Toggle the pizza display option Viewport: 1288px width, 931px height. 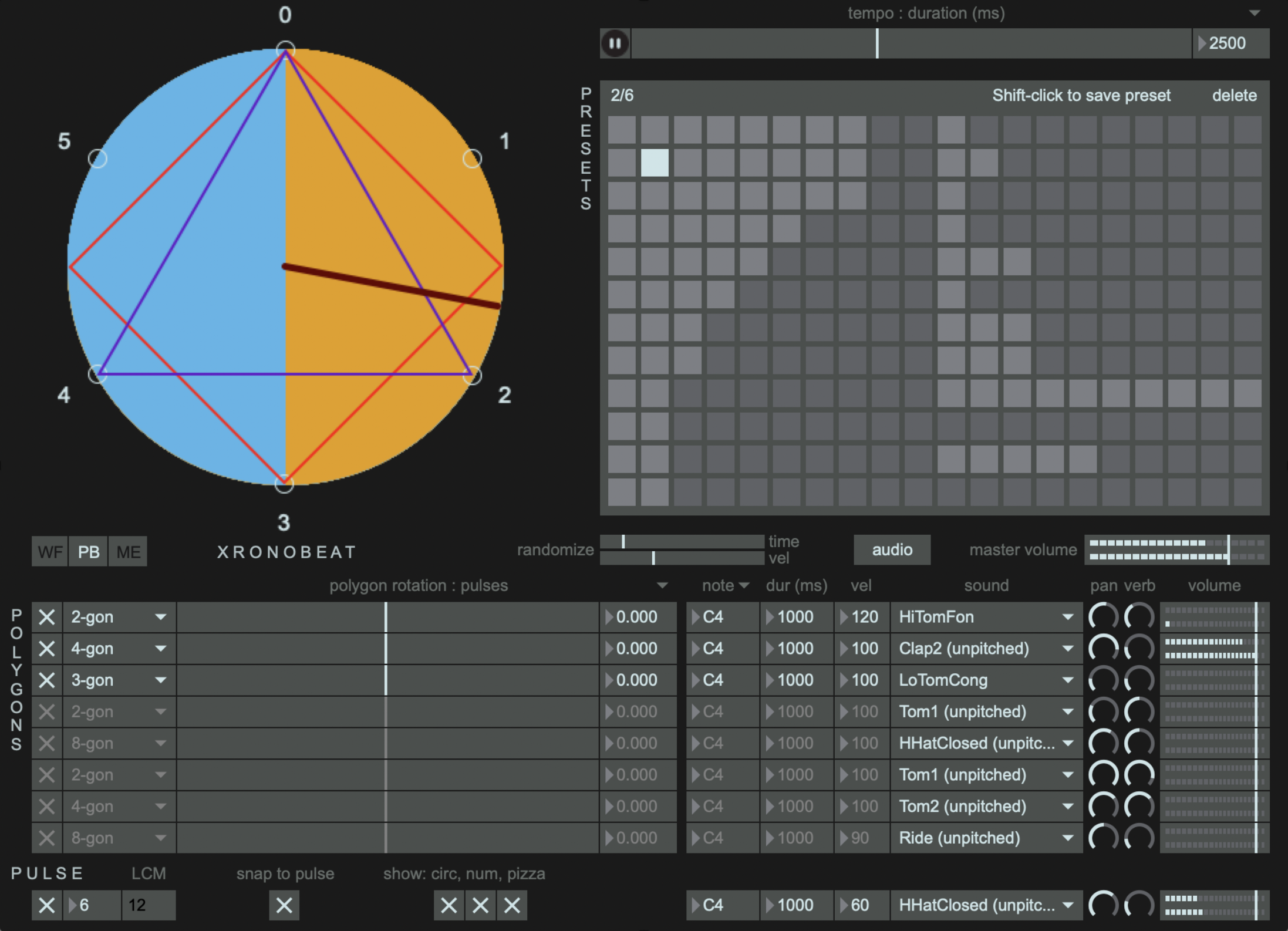pos(511,905)
